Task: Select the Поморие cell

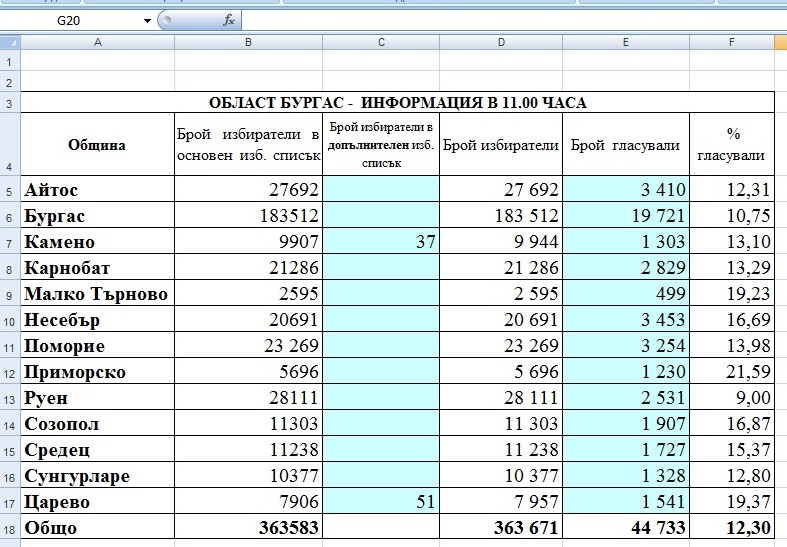Action: click(x=97, y=346)
